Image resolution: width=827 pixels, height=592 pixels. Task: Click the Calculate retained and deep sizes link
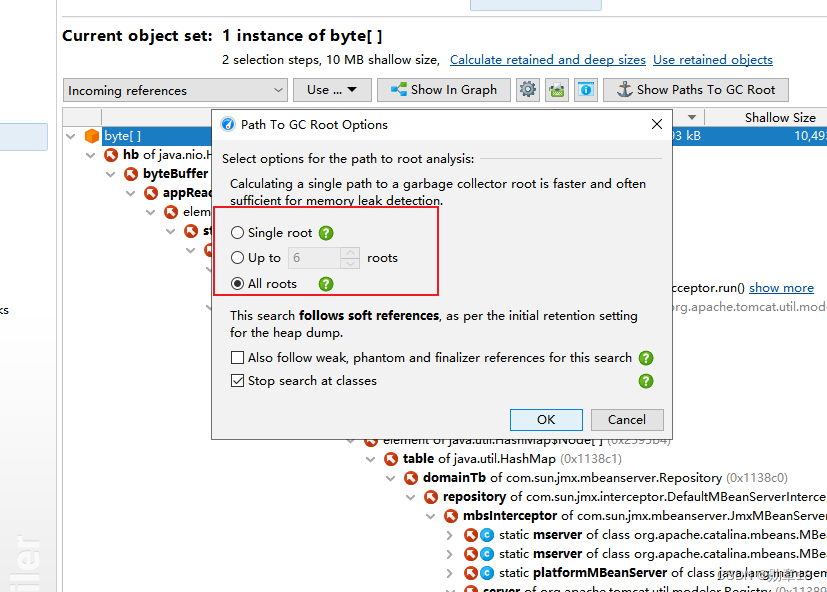(547, 59)
